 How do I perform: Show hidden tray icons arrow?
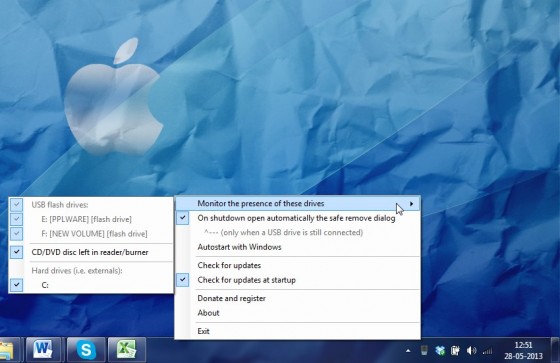tap(408, 351)
